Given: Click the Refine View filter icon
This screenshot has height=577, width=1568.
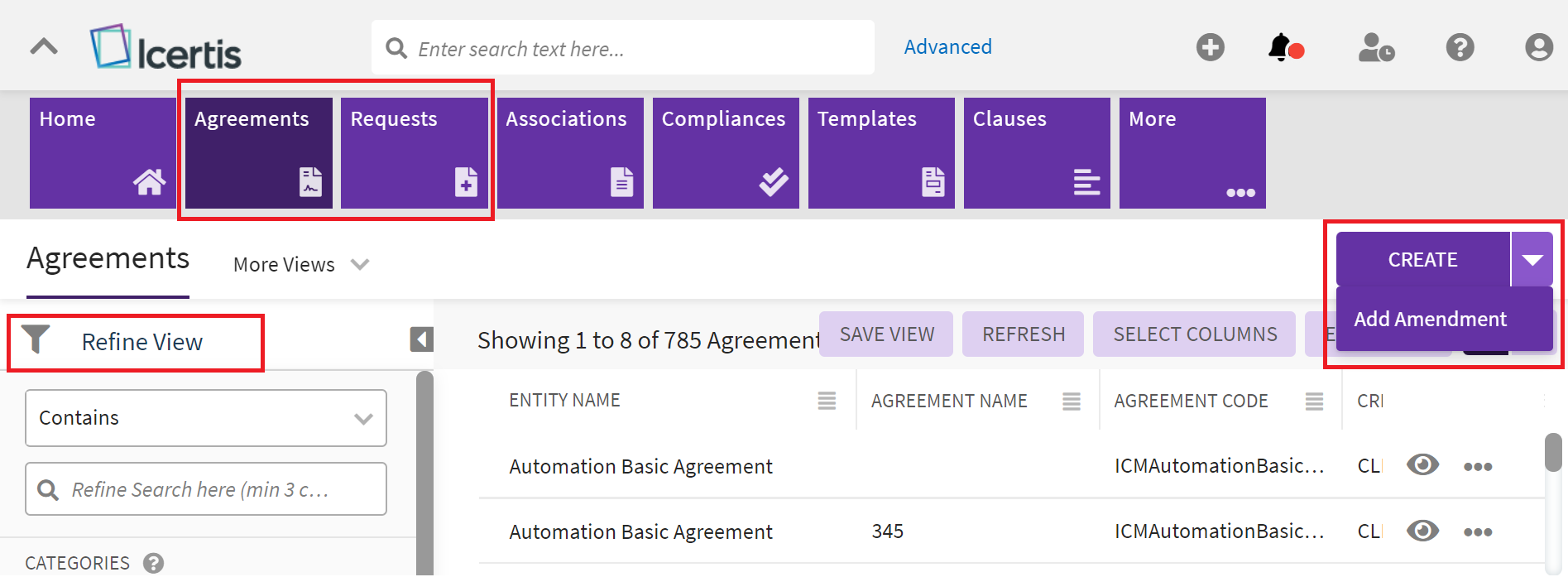Looking at the screenshot, I should click(36, 339).
